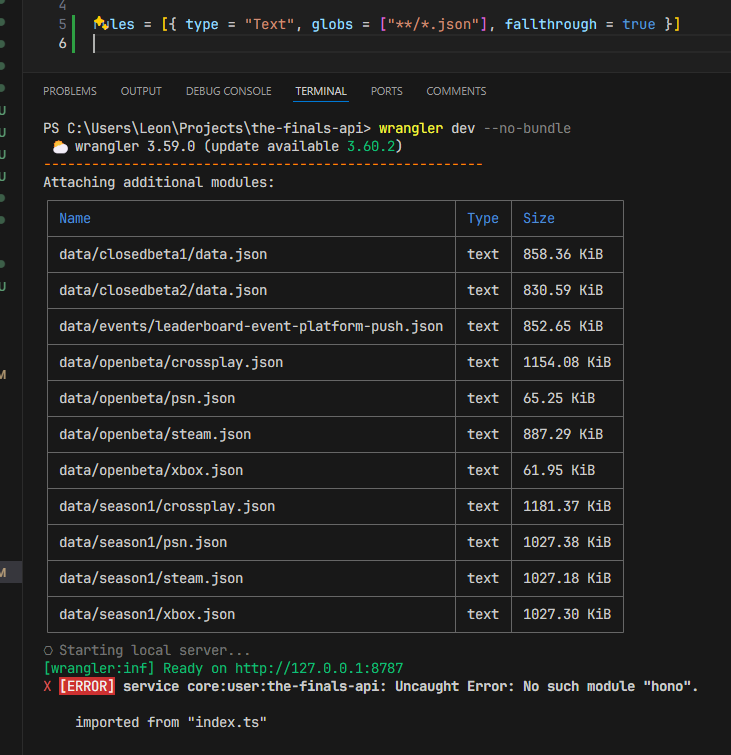
Task: Click the globs keyword on line 5
Action: coord(332,24)
